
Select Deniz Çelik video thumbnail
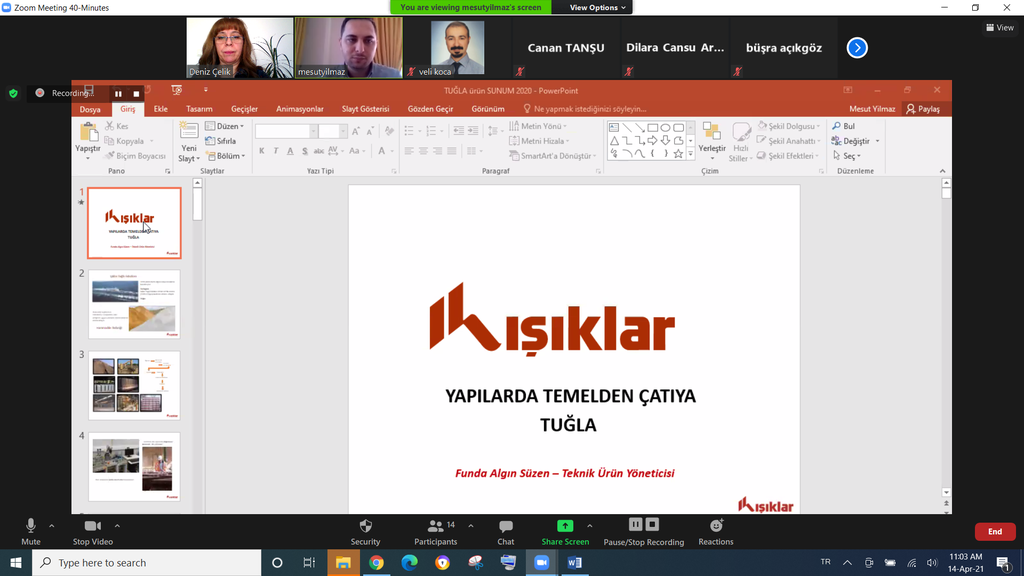(x=240, y=48)
